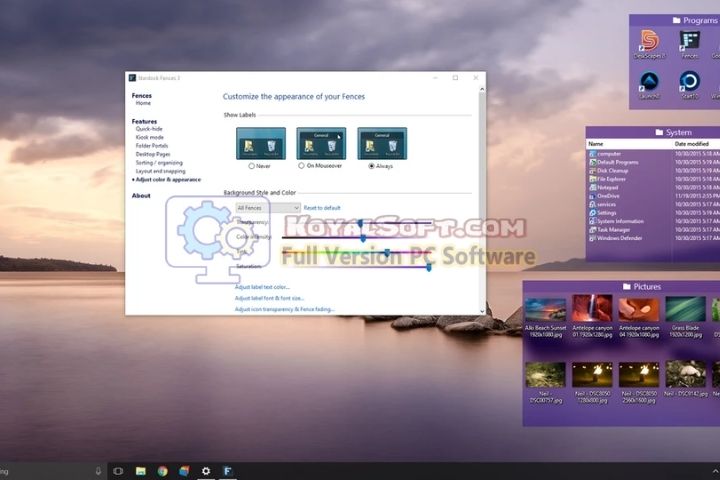Select the Never show labels option
The image size is (720, 480).
pyautogui.click(x=251, y=166)
